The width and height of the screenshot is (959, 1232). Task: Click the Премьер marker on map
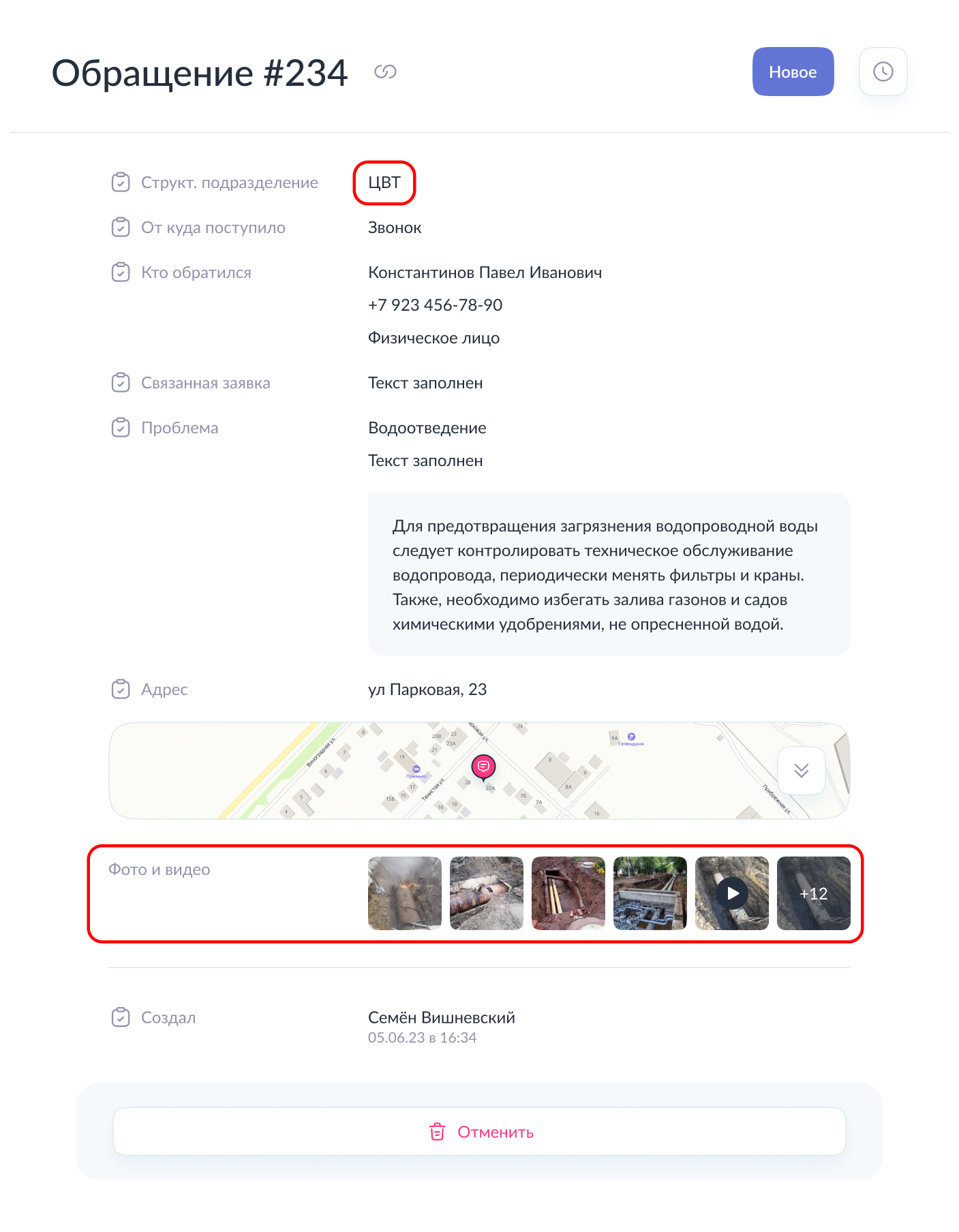tap(416, 771)
